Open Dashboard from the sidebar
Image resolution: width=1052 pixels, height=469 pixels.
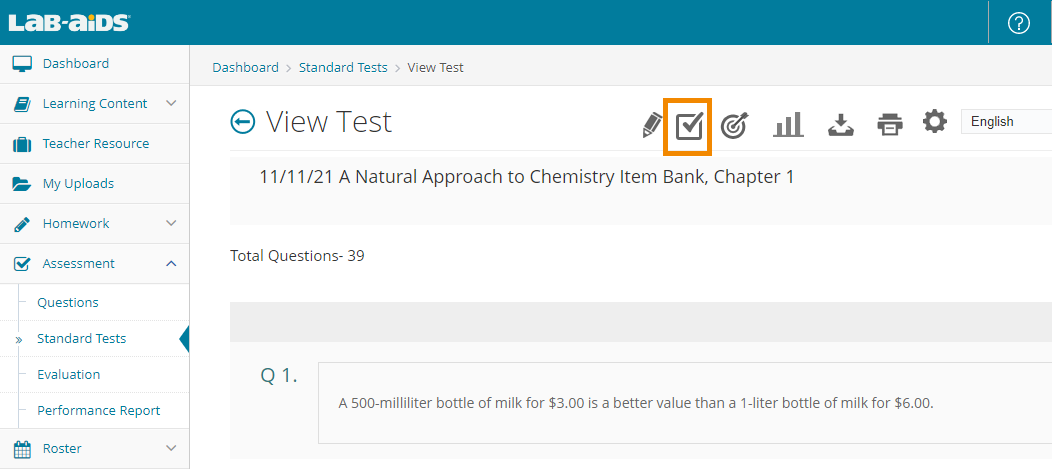coord(76,64)
